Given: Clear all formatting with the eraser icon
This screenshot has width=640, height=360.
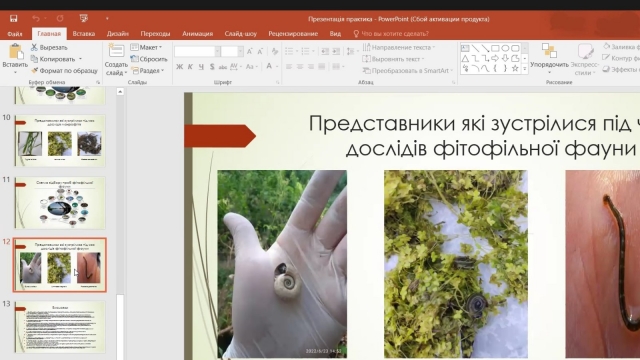Looking at the screenshot, I should 275,51.
